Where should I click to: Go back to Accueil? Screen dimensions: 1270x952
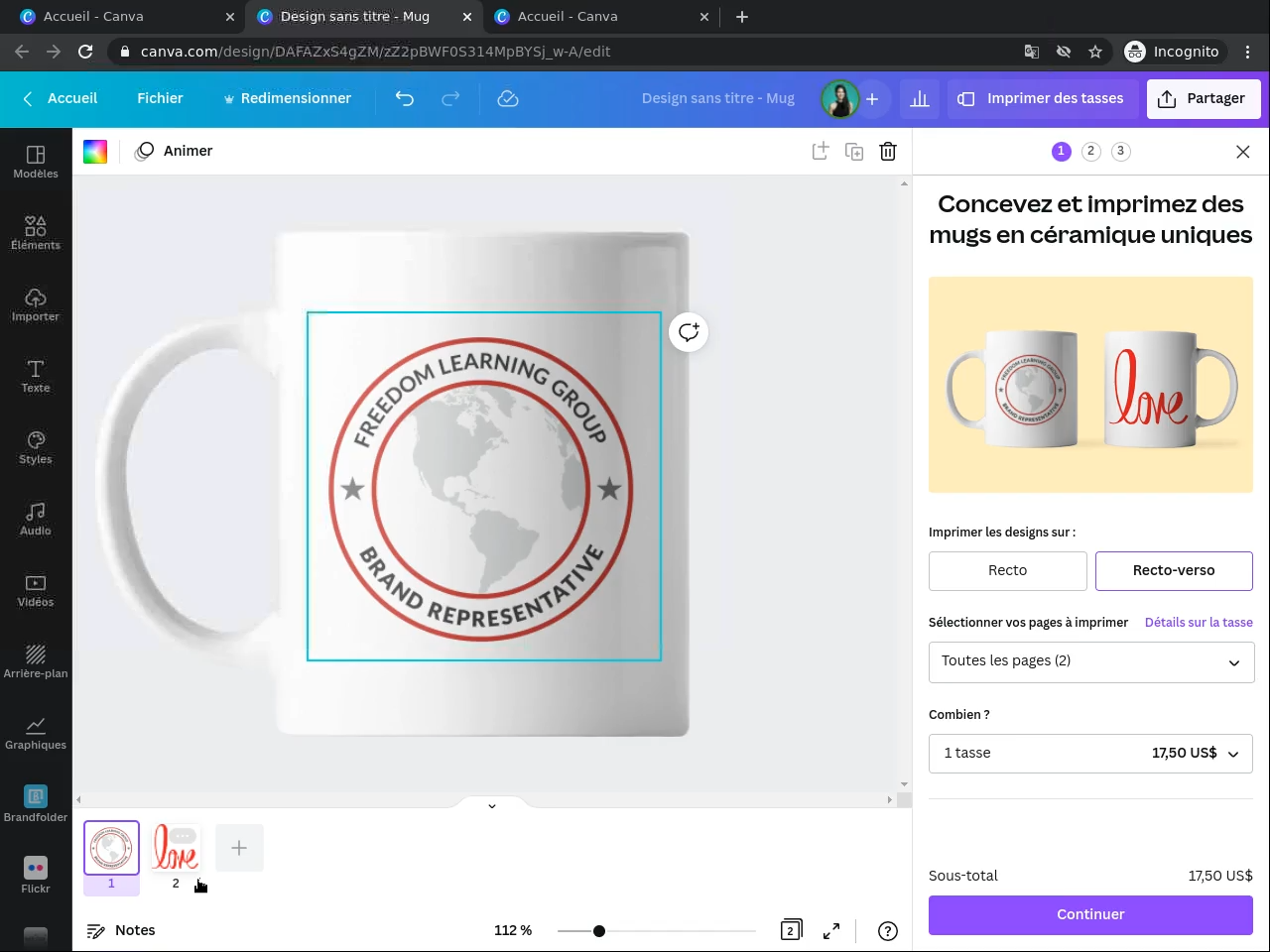(x=61, y=98)
